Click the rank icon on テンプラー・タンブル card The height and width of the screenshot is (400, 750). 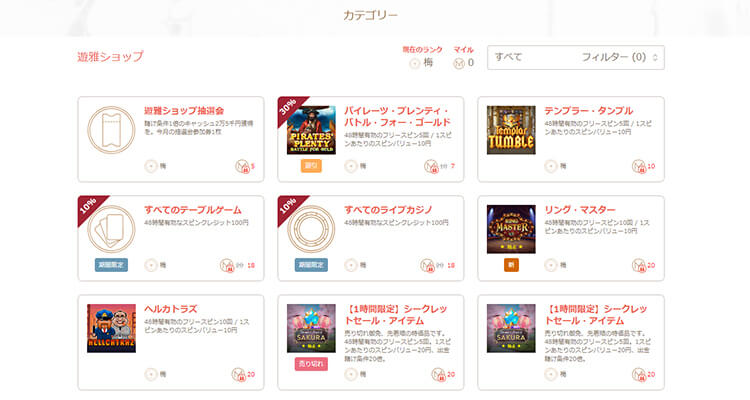[551, 166]
